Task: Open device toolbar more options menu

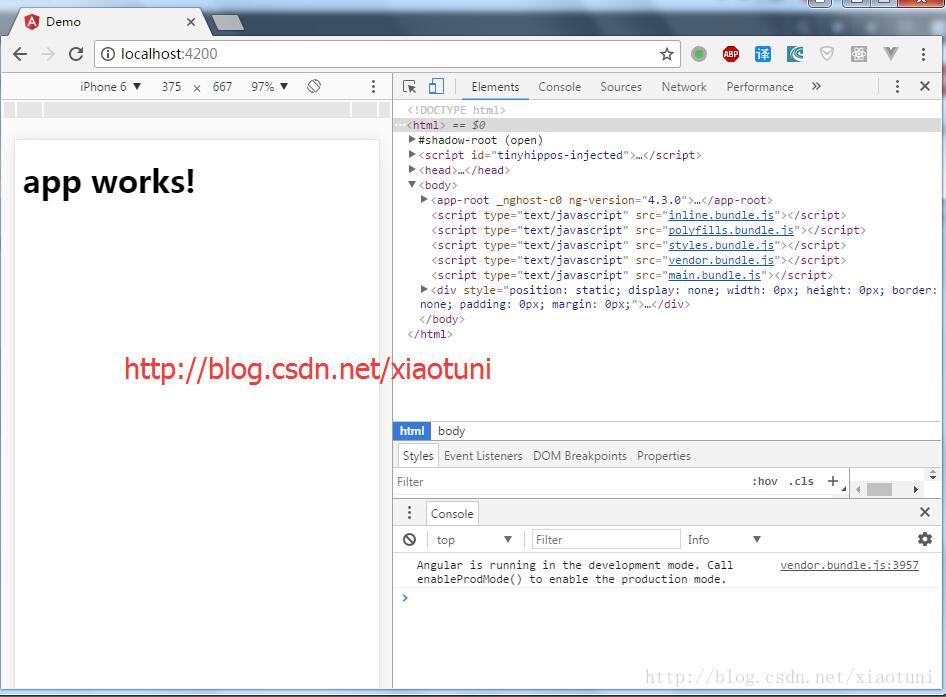Action: (373, 87)
